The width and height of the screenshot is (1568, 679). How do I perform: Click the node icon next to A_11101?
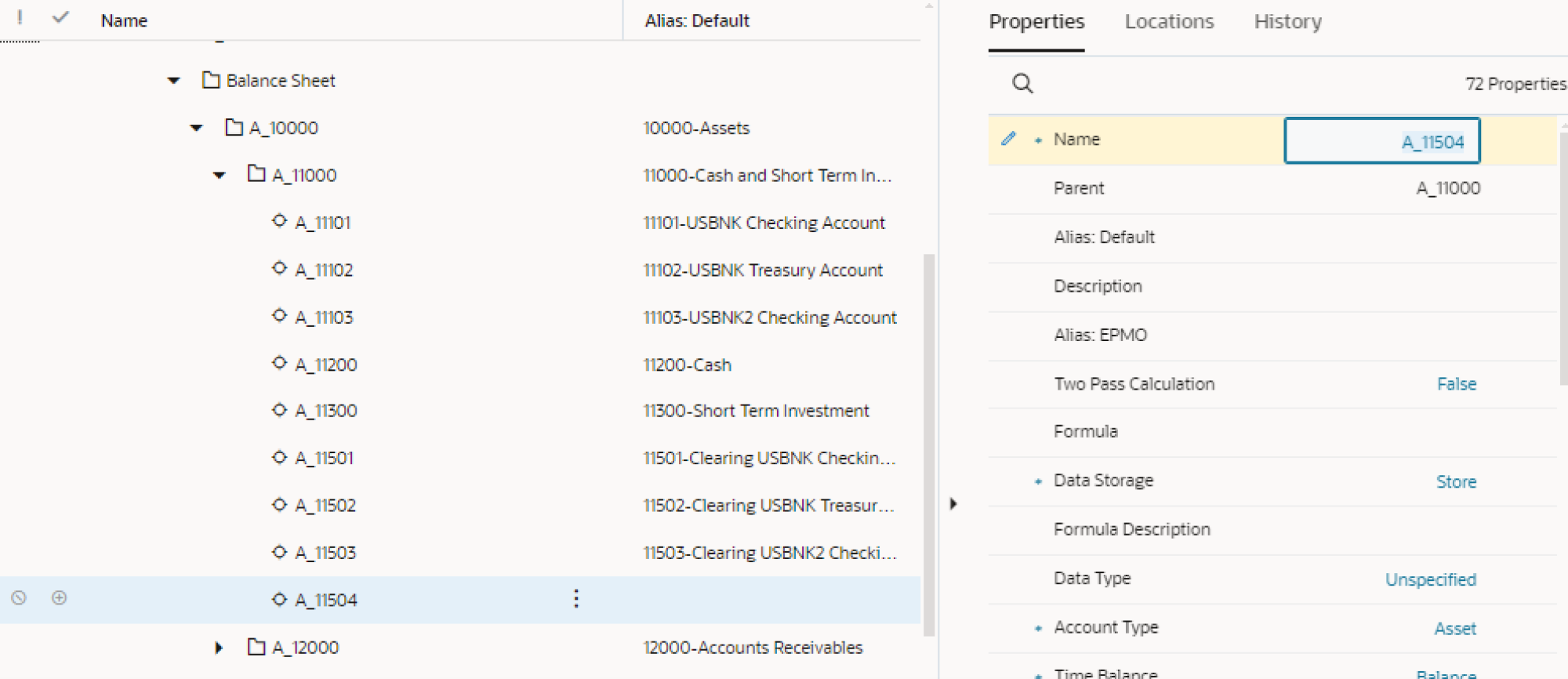coord(279,221)
